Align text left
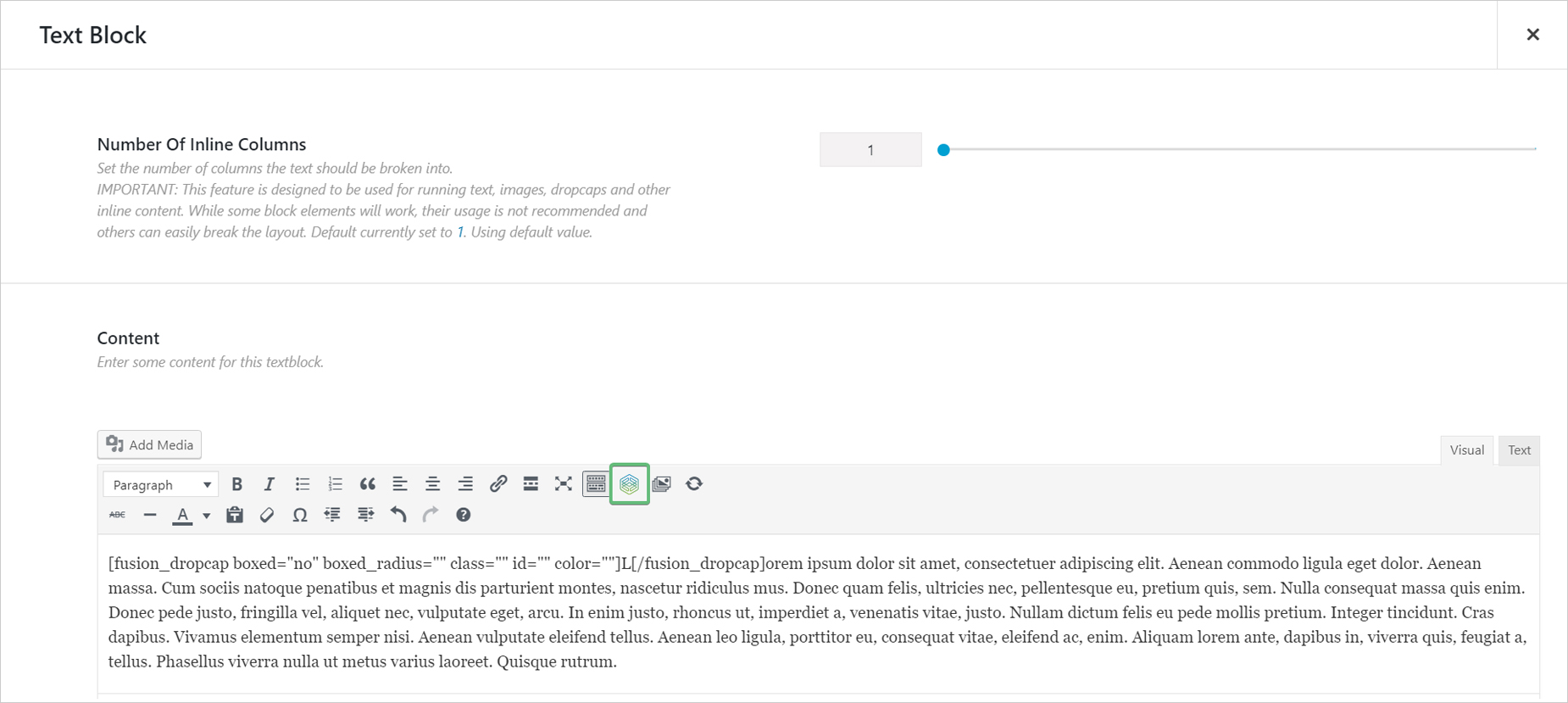 click(400, 484)
